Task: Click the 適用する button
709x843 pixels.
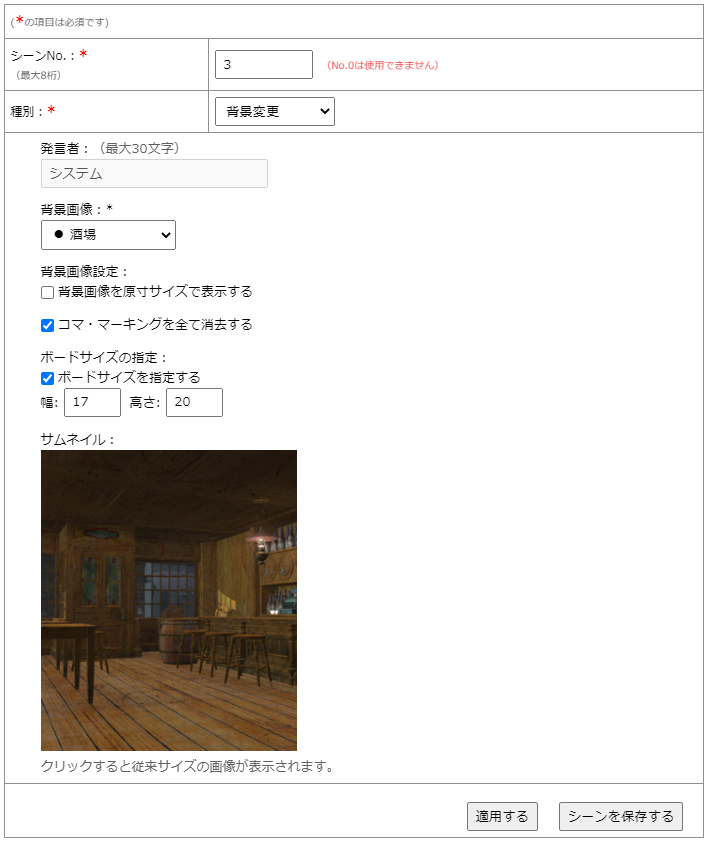Action: [x=502, y=816]
